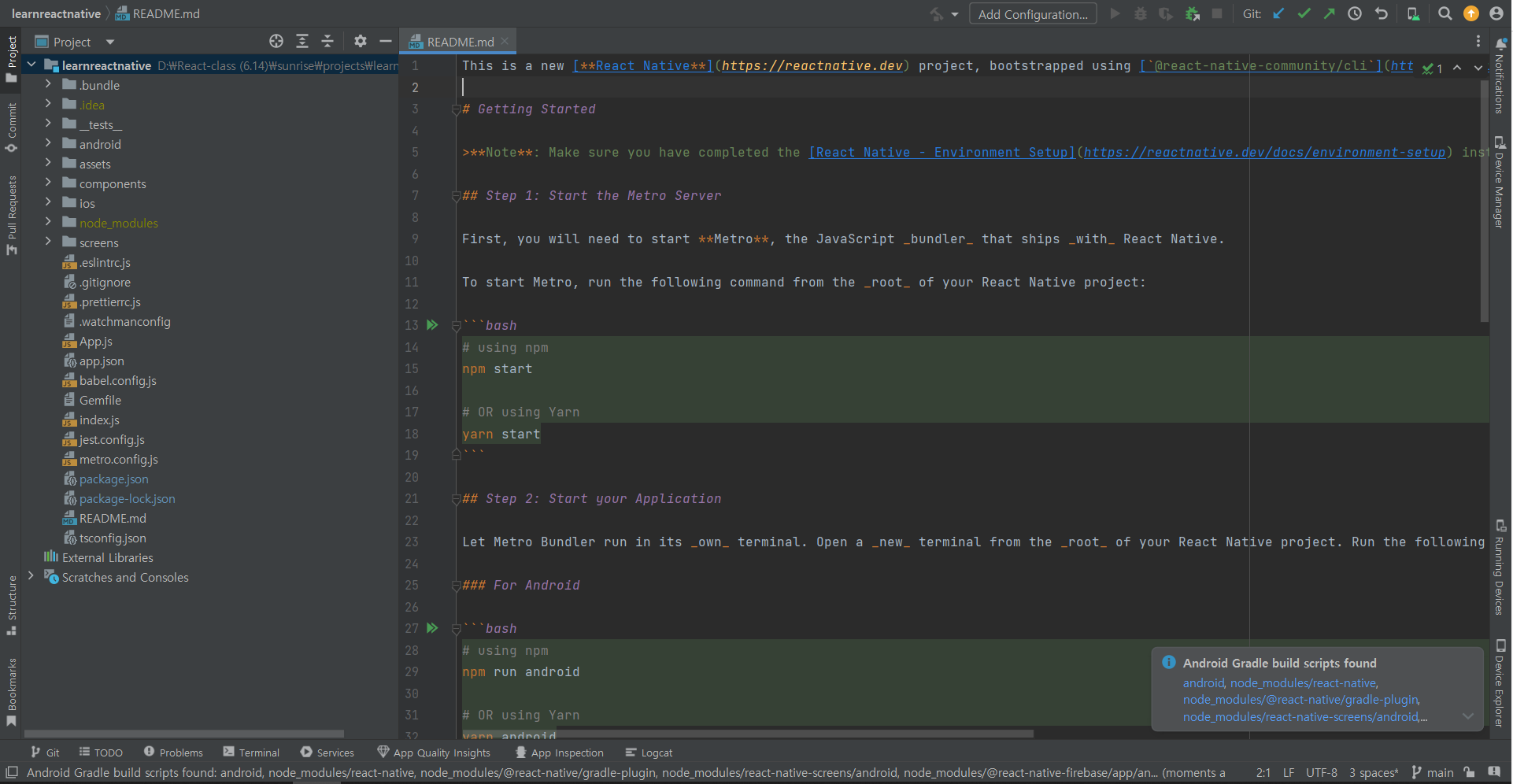Click UTF-8 encoding in status bar
The image size is (1513, 784).
(1322, 773)
